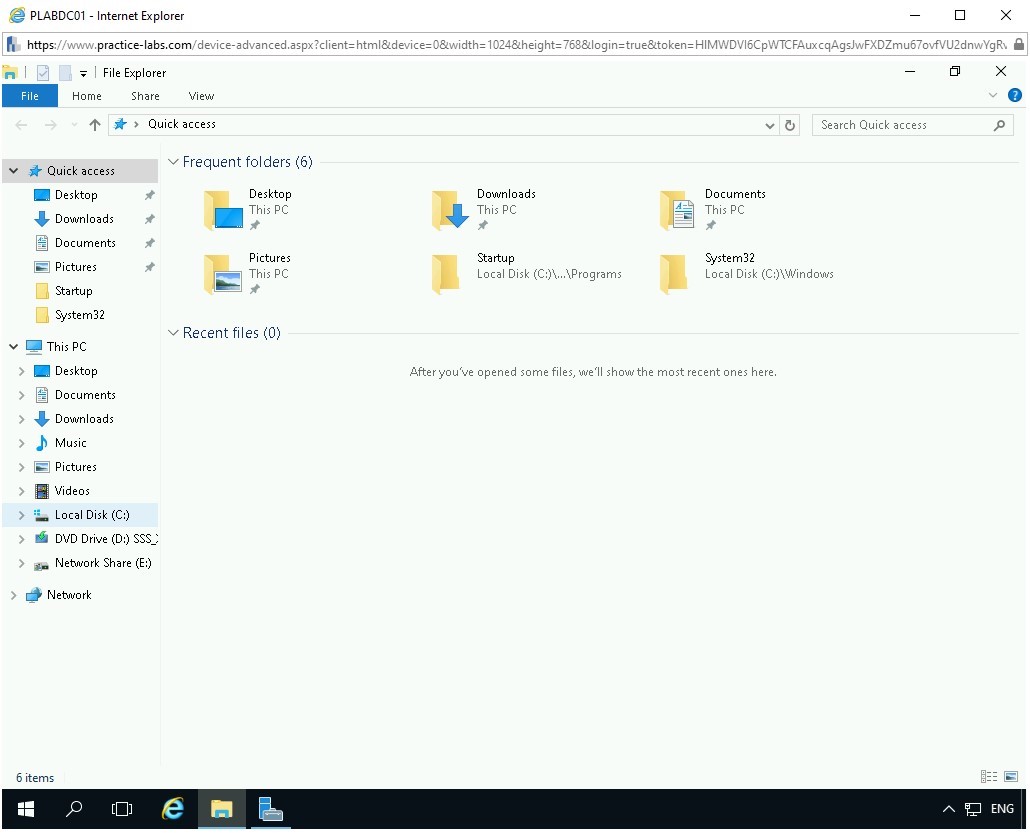Image resolution: width=1030 pixels, height=833 pixels.
Task: Expand Music under This PC
Action: [x=21, y=443]
